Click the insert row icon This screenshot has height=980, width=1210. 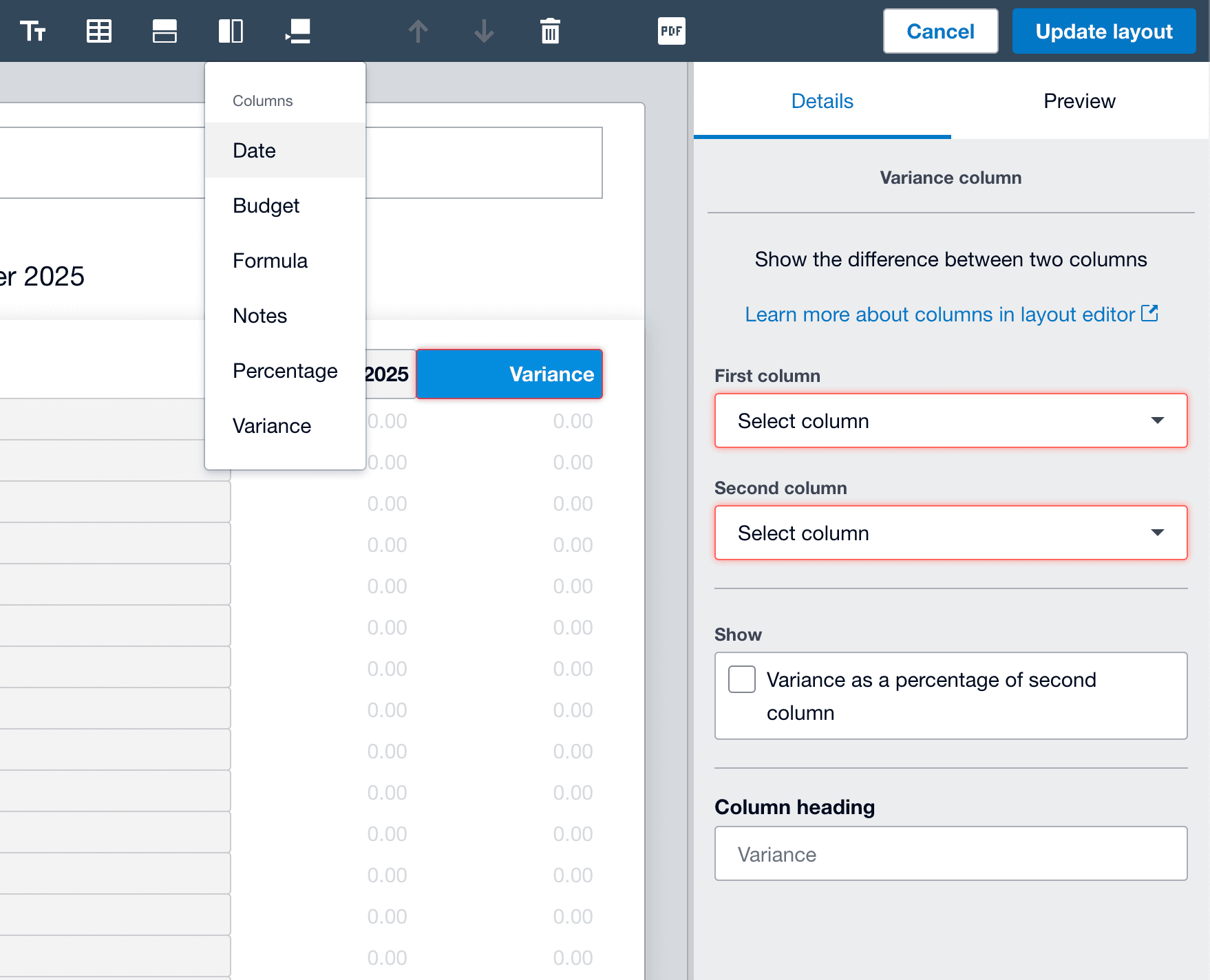coord(164,31)
